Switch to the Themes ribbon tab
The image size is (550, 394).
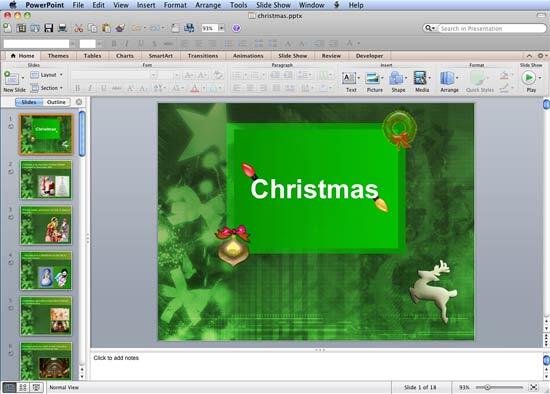tap(58, 56)
